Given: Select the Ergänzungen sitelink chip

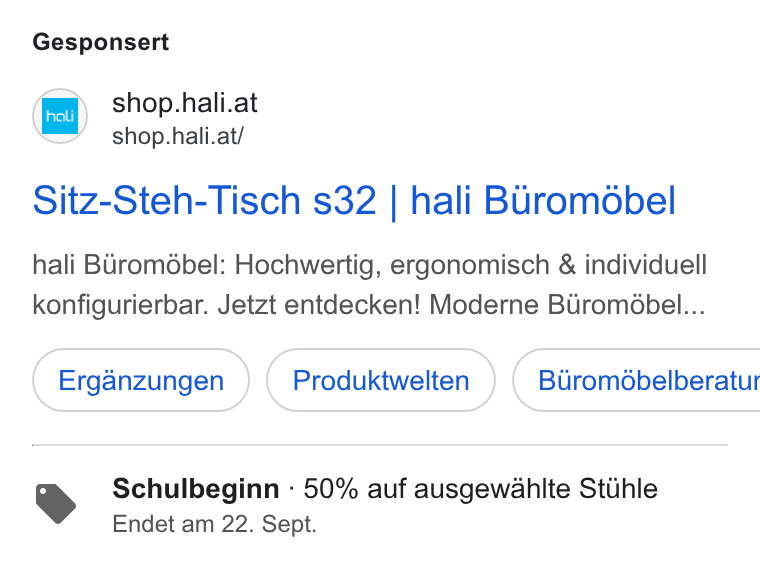Looking at the screenshot, I should pyautogui.click(x=141, y=380).
